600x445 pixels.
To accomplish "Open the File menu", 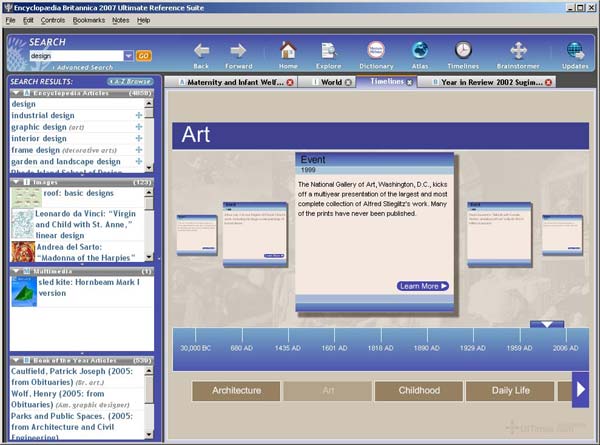I will coord(10,20).
